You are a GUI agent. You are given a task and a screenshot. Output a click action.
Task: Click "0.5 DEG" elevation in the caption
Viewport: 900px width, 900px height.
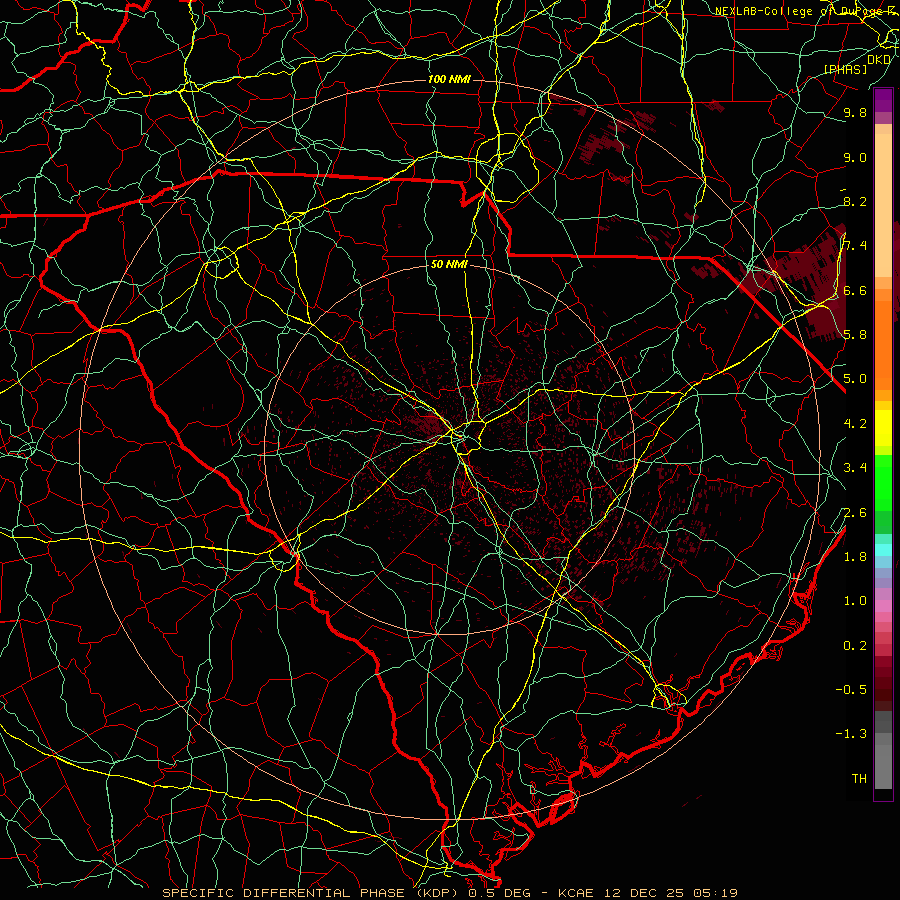click(497, 893)
